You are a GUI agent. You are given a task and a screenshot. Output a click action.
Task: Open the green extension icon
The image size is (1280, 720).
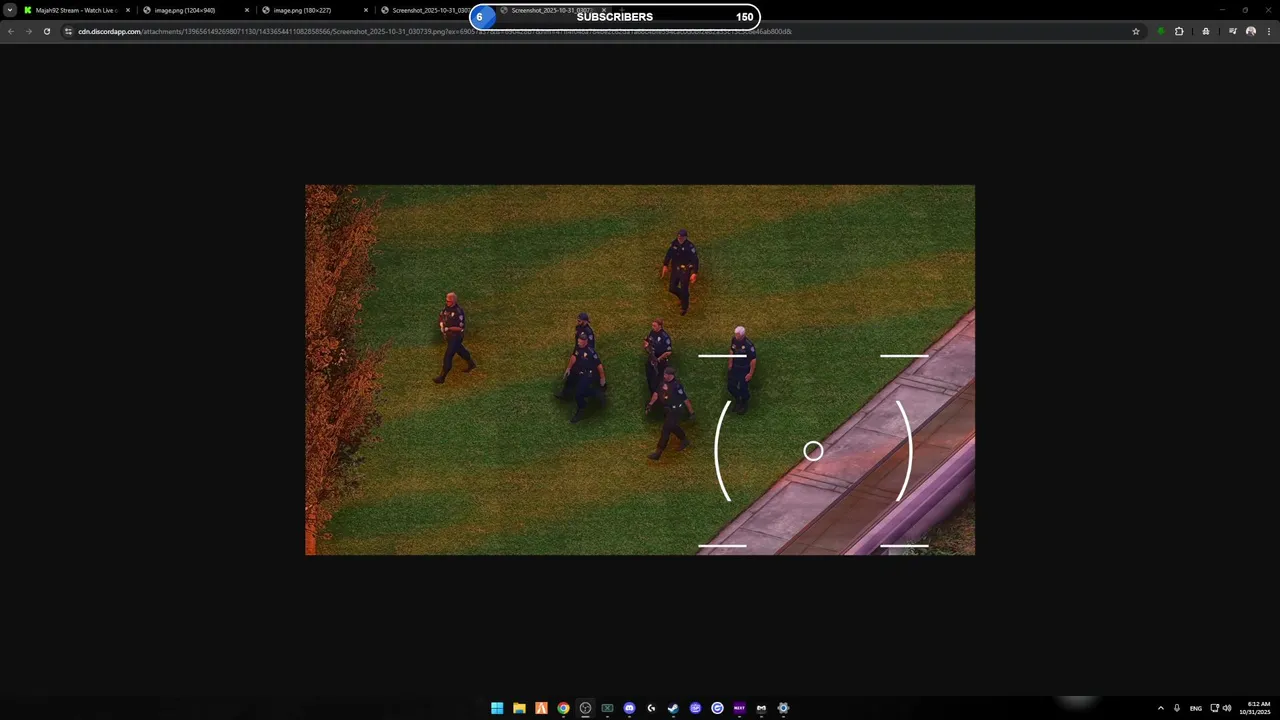(x=1161, y=31)
